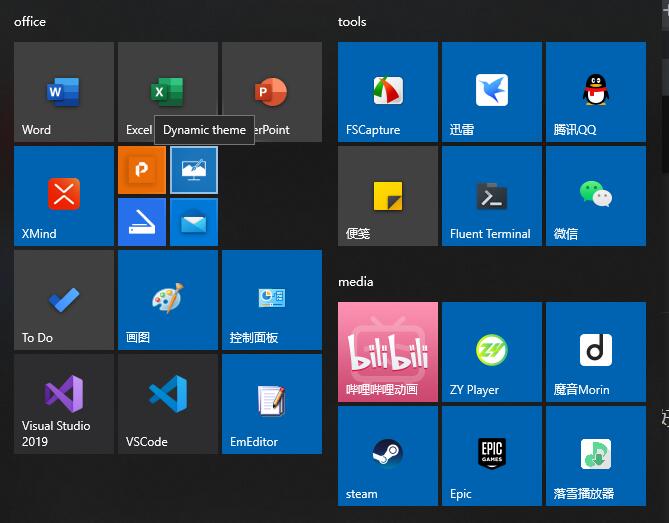Open the VSCode tile
Image resolution: width=669 pixels, height=523 pixels.
(x=167, y=403)
